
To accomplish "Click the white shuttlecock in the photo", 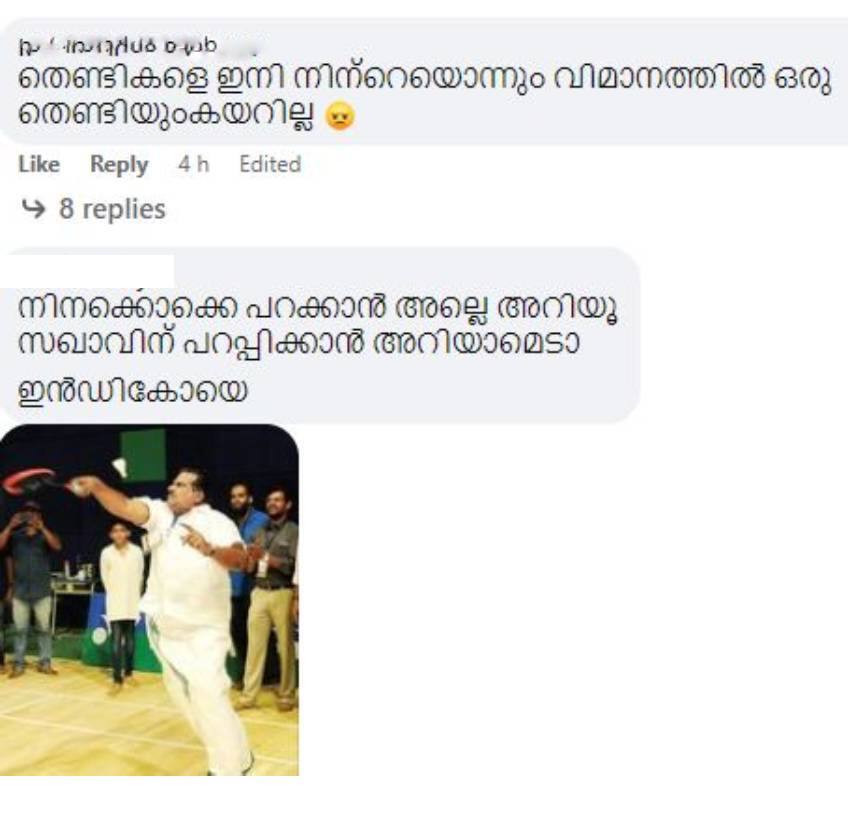I will point(119,467).
